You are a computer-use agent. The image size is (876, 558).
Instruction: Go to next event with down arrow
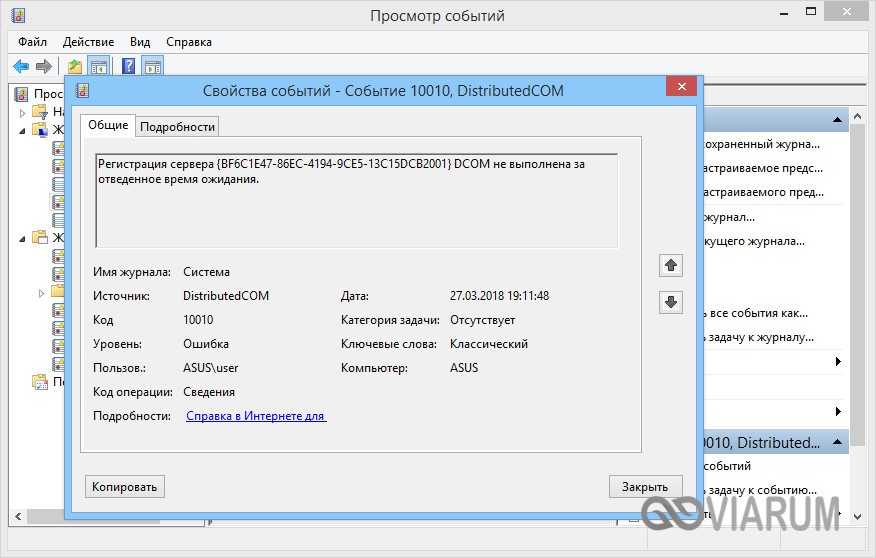pos(671,302)
